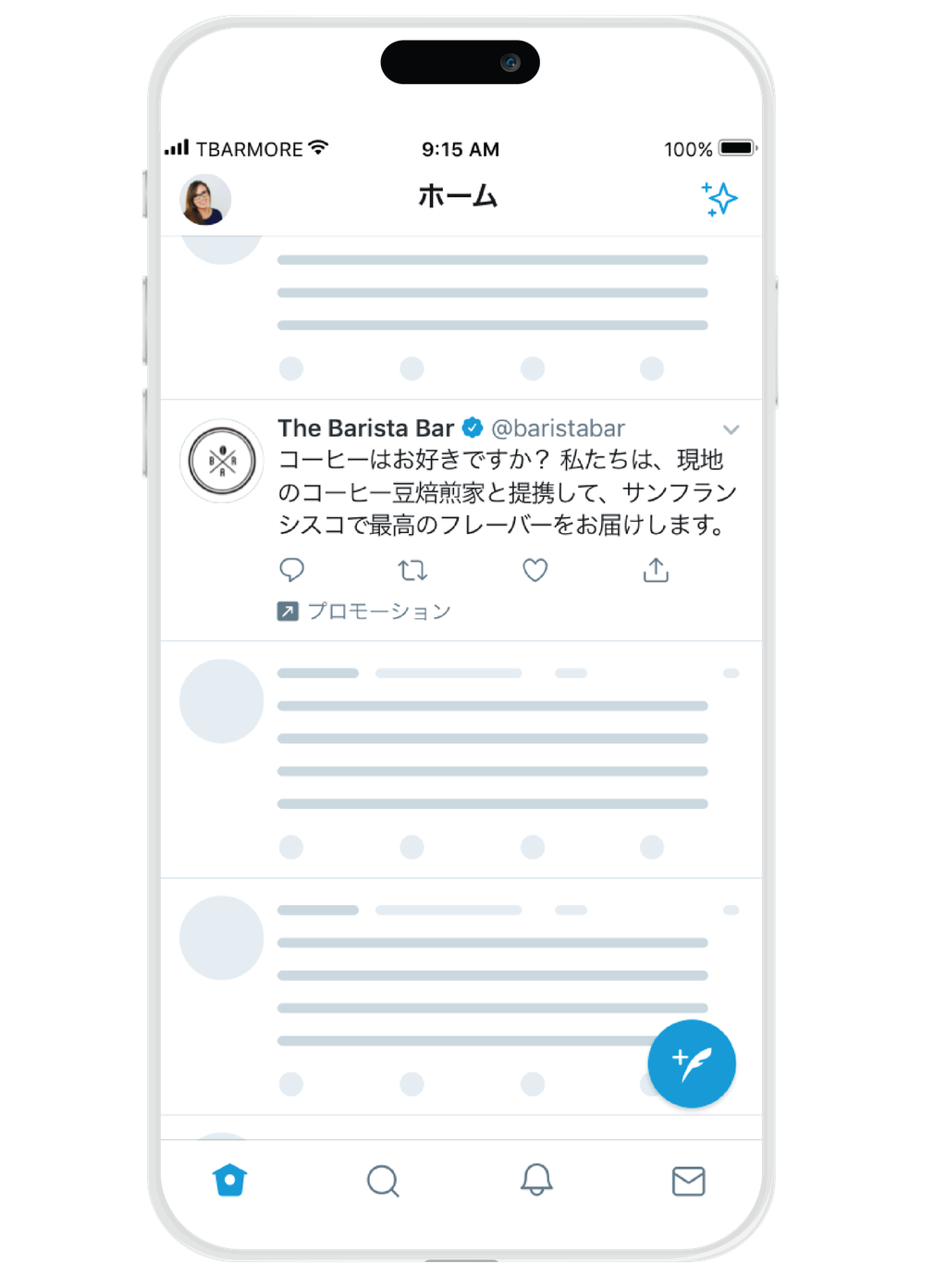Click the blue verified badge
Screen dimensions: 947x1288
473,427
